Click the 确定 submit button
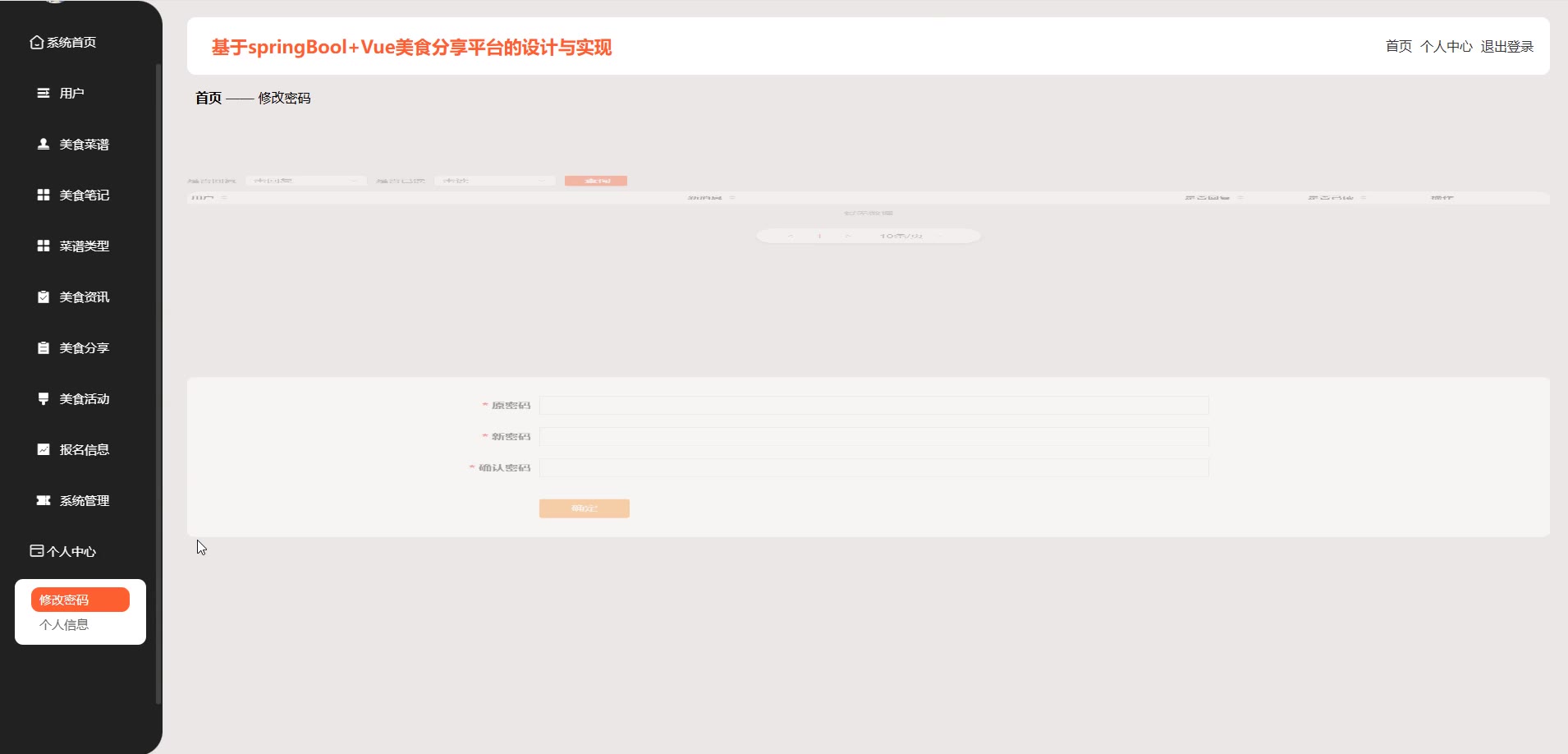Viewport: 1568px width, 754px height. pyautogui.click(x=585, y=508)
